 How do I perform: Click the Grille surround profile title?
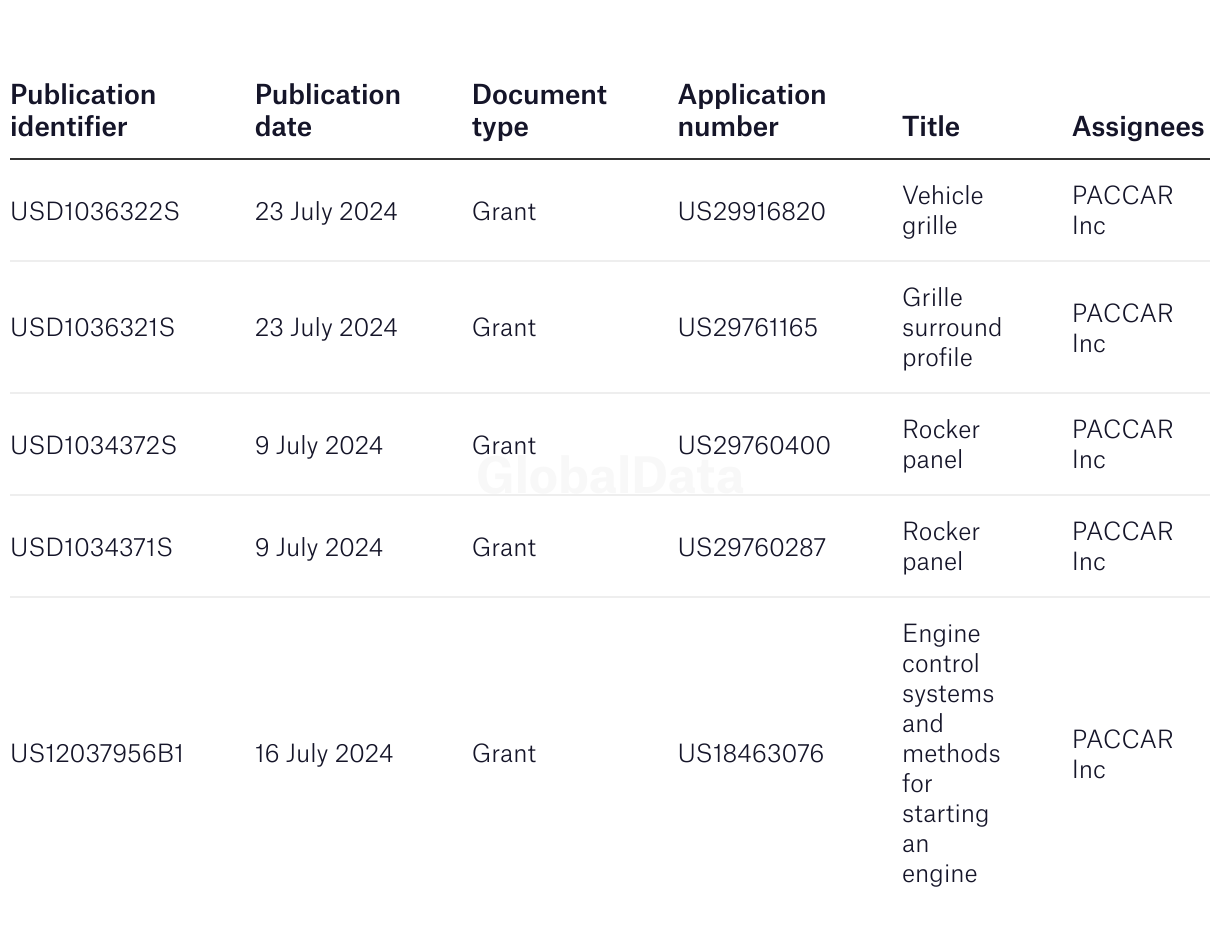tap(951, 328)
